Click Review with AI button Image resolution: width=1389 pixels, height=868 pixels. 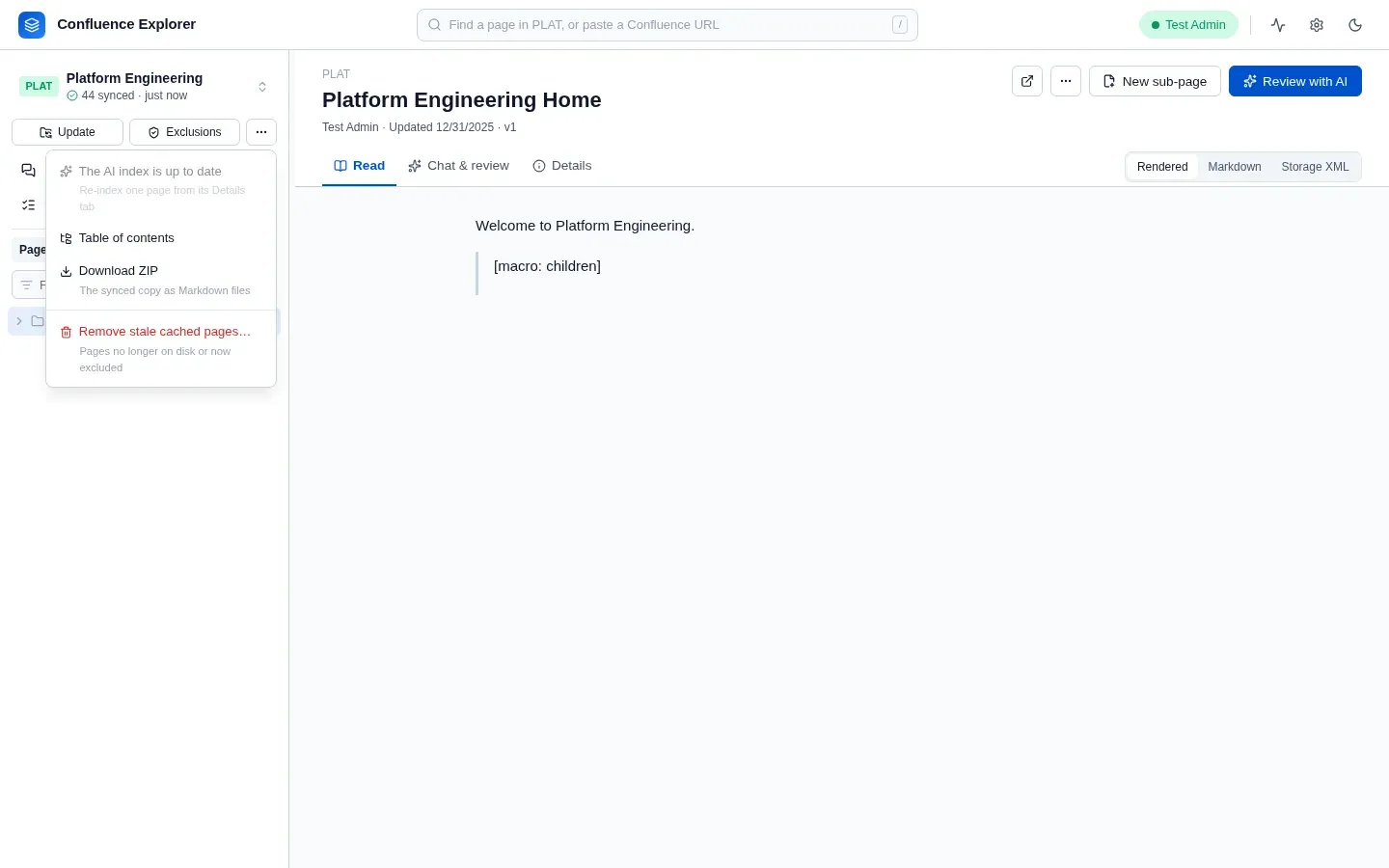pos(1295,81)
